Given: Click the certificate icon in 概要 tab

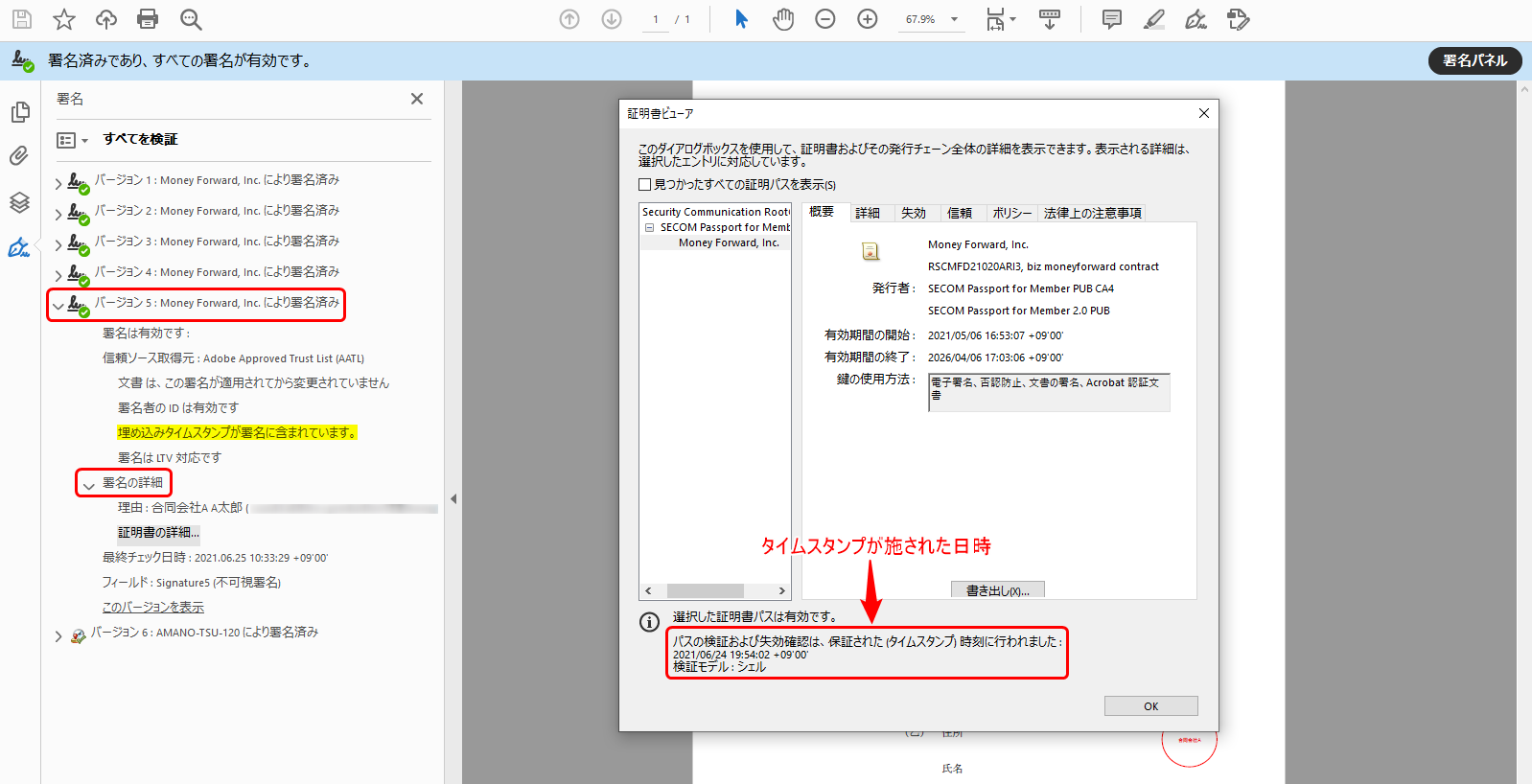Looking at the screenshot, I should (x=870, y=251).
